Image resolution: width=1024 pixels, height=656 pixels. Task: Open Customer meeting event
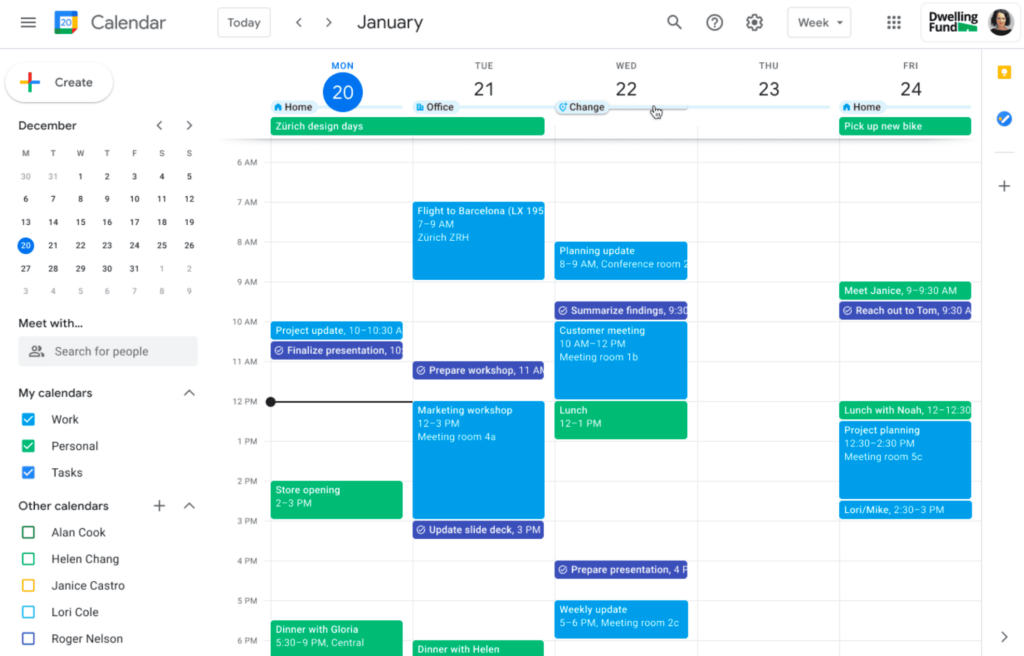point(620,360)
